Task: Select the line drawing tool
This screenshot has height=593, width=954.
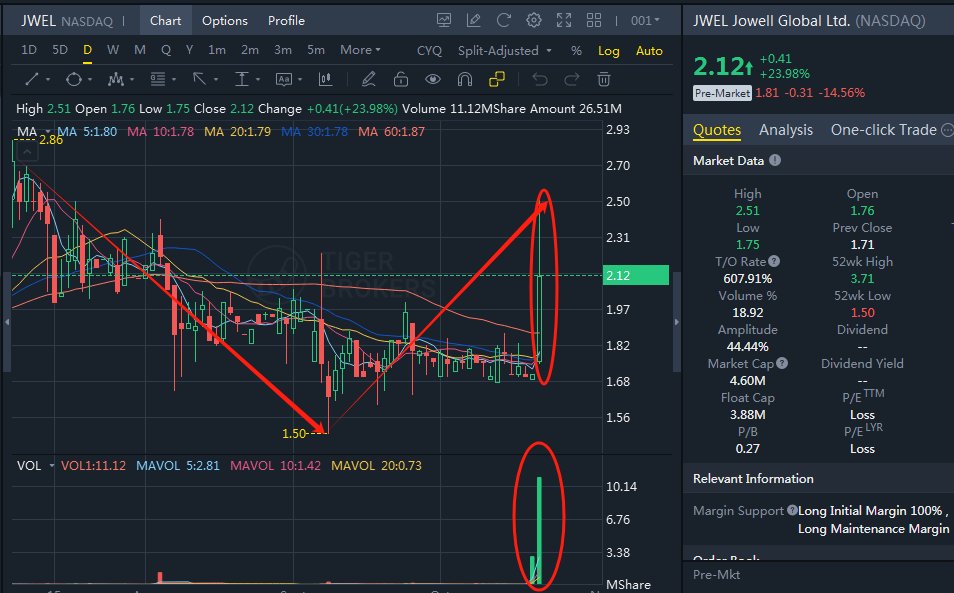Action: (32, 79)
